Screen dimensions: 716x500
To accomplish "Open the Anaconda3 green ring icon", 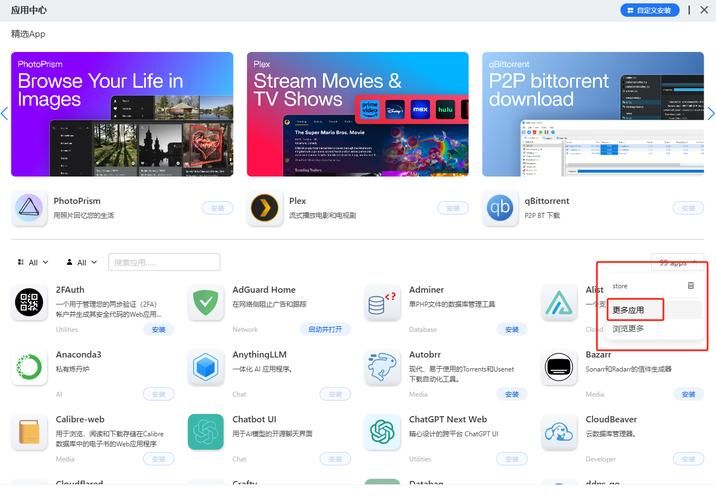I will [29, 367].
